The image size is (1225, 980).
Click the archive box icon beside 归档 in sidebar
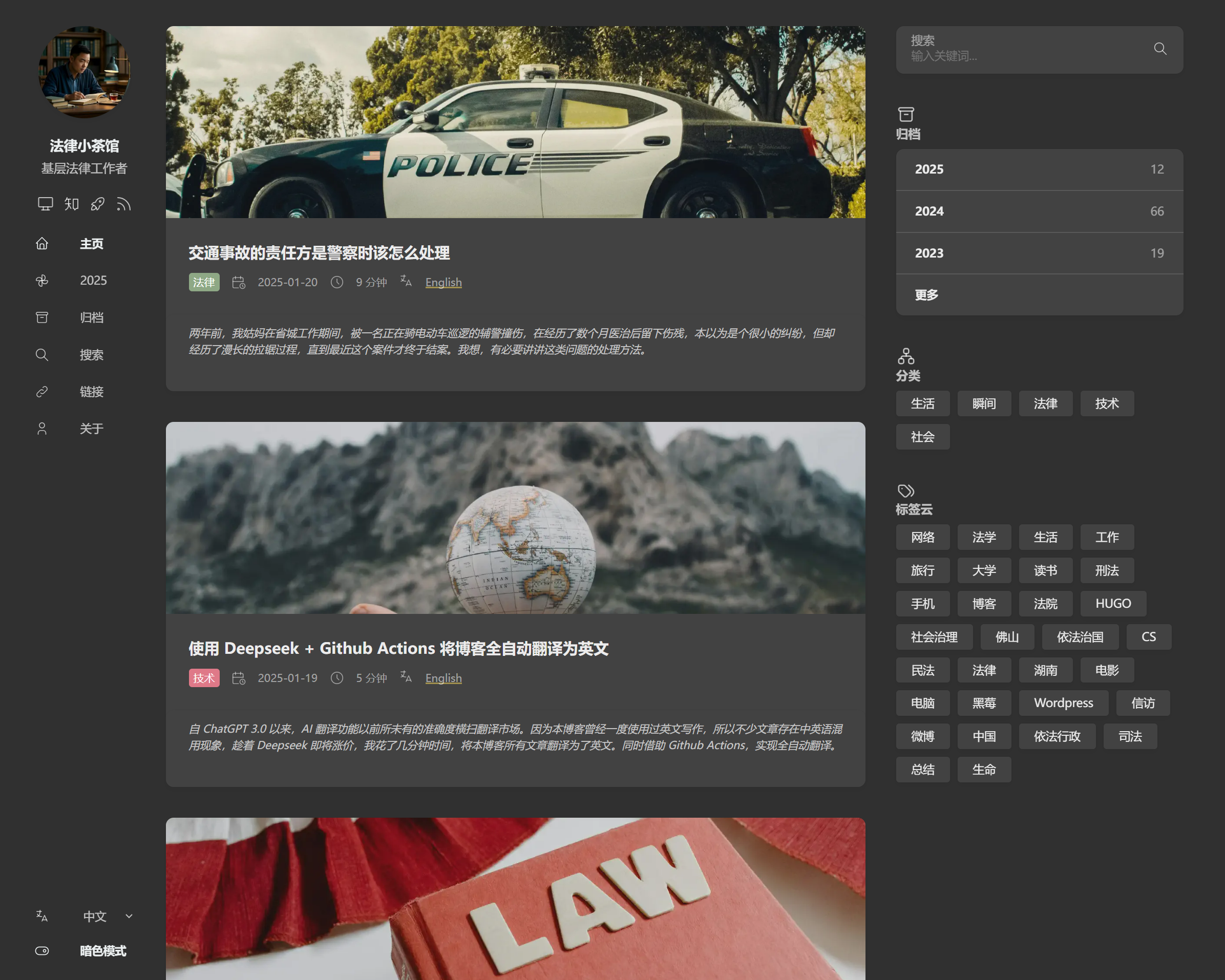coord(42,317)
